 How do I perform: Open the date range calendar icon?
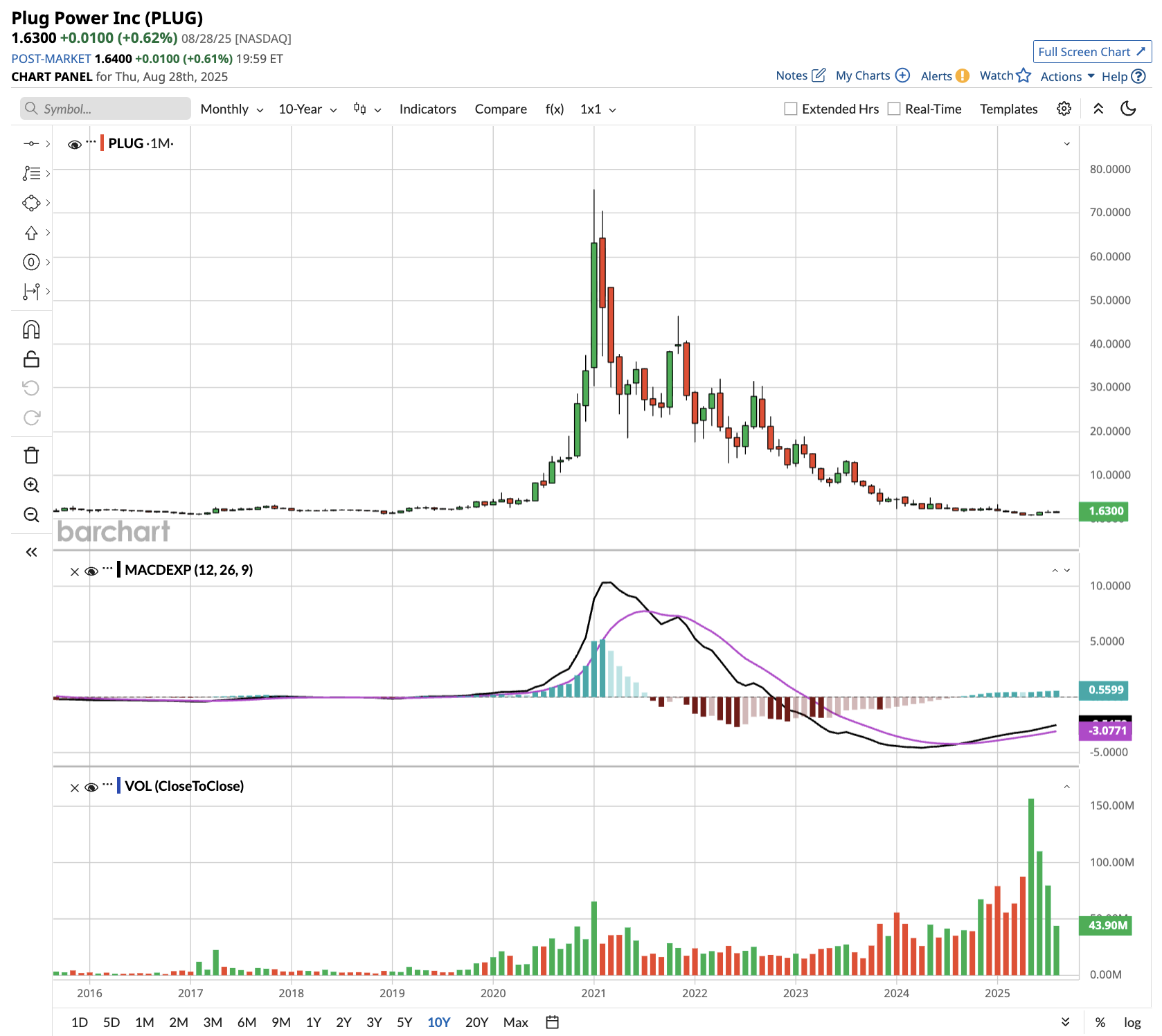tap(552, 1022)
